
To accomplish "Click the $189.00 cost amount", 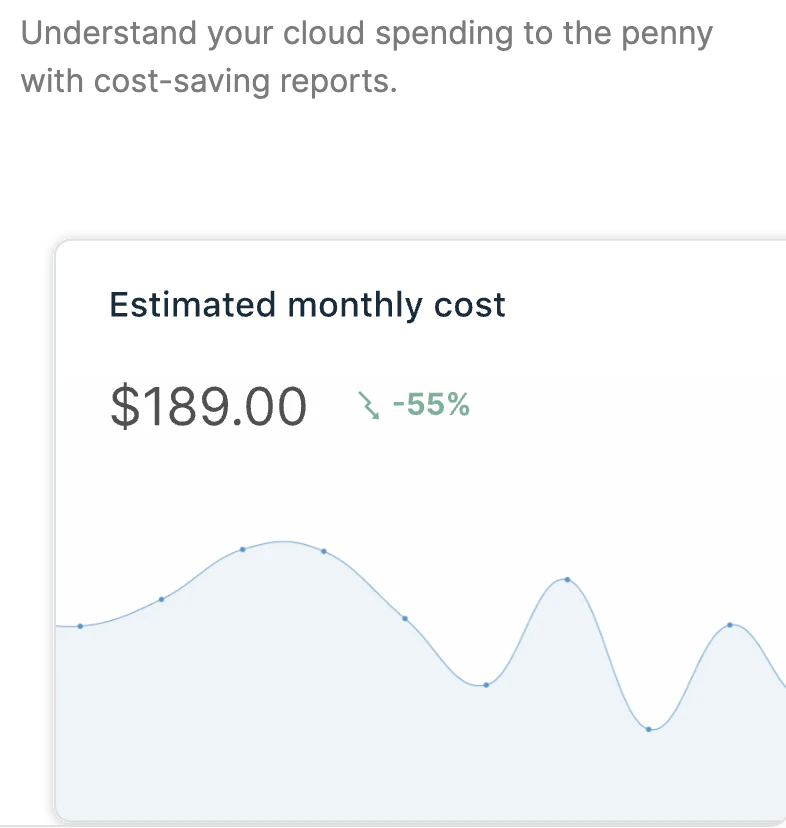I will point(208,406).
